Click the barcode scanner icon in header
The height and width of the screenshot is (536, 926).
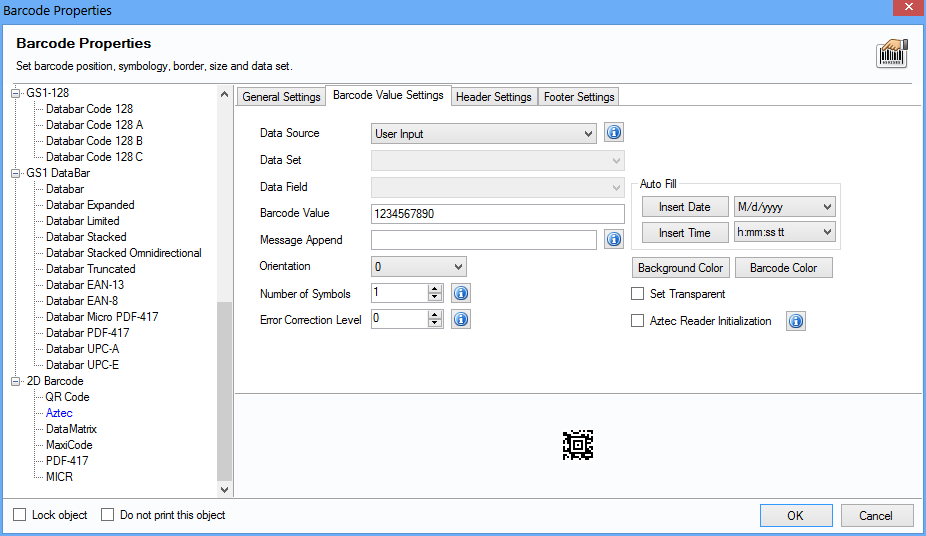[892, 54]
